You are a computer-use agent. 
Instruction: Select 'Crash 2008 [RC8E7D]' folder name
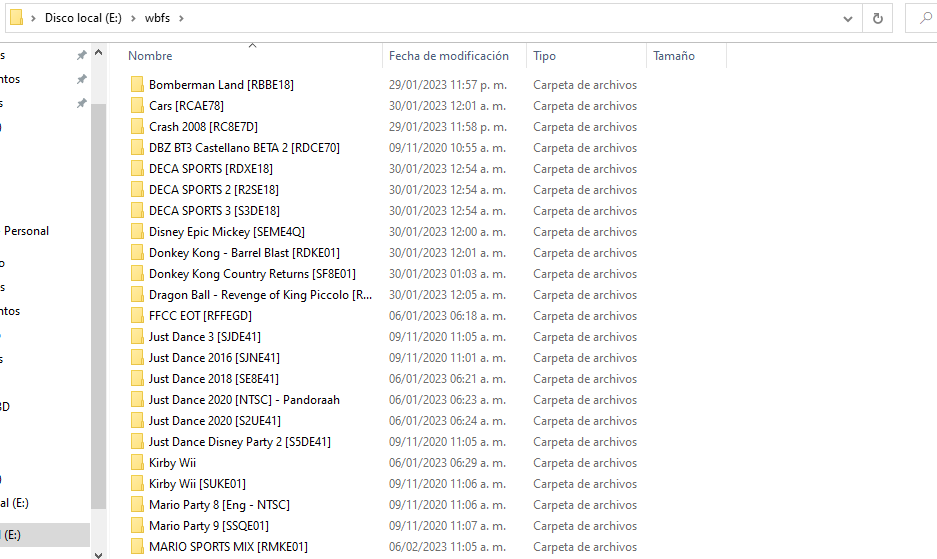pyautogui.click(x=203, y=126)
